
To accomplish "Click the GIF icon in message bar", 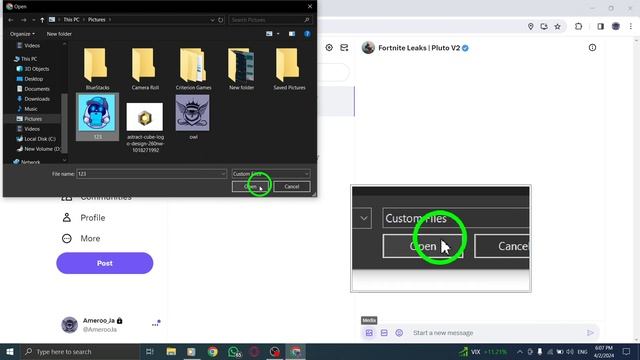I will (384, 333).
